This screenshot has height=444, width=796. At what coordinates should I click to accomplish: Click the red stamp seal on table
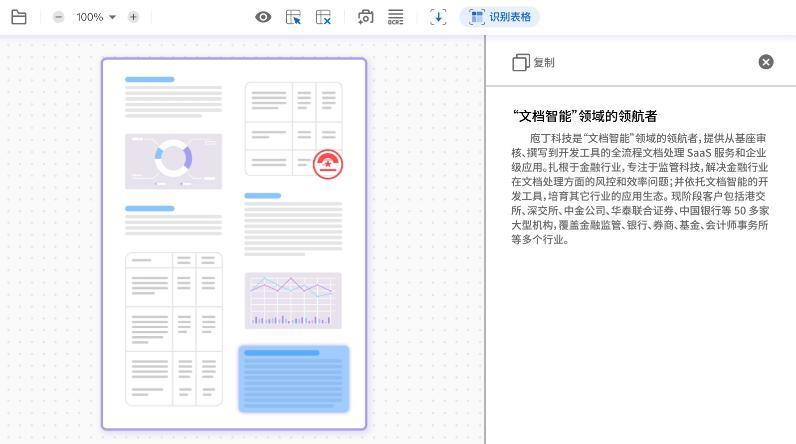pos(328,163)
